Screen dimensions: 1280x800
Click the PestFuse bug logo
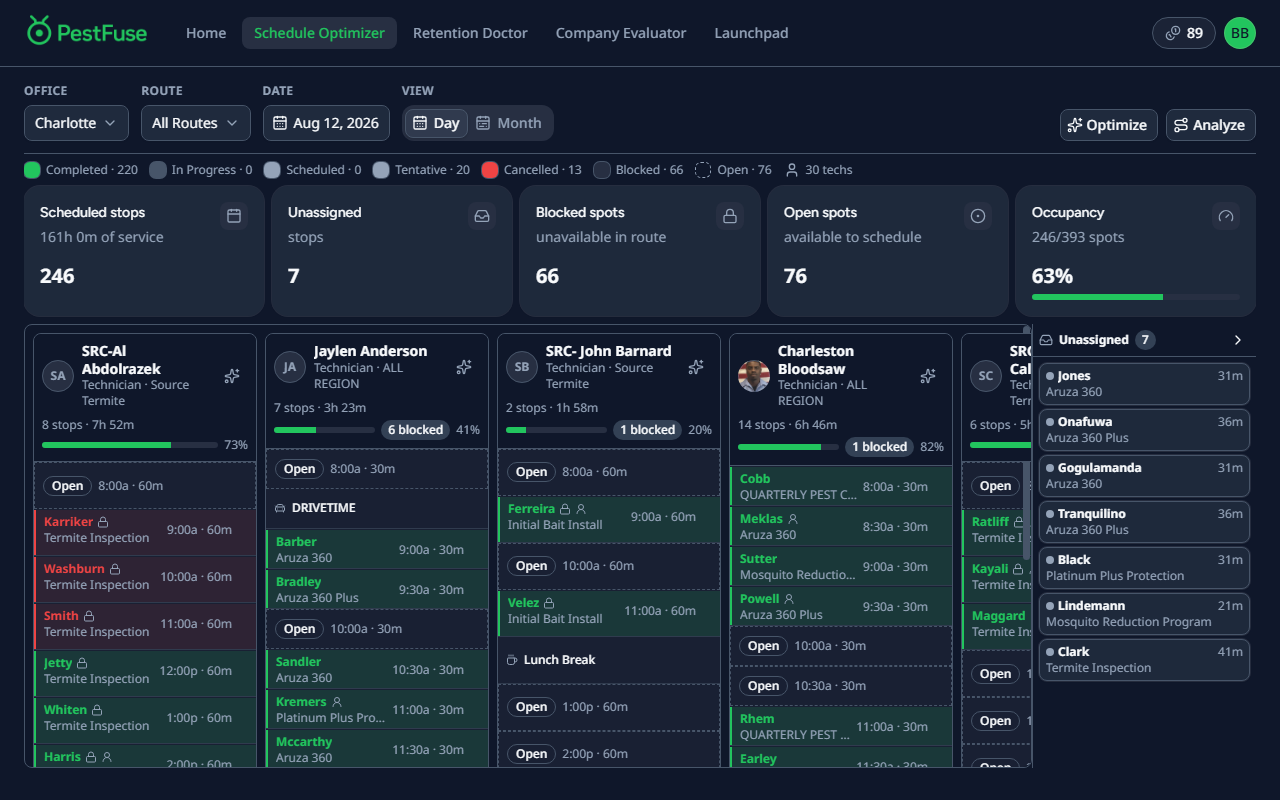[x=39, y=31]
